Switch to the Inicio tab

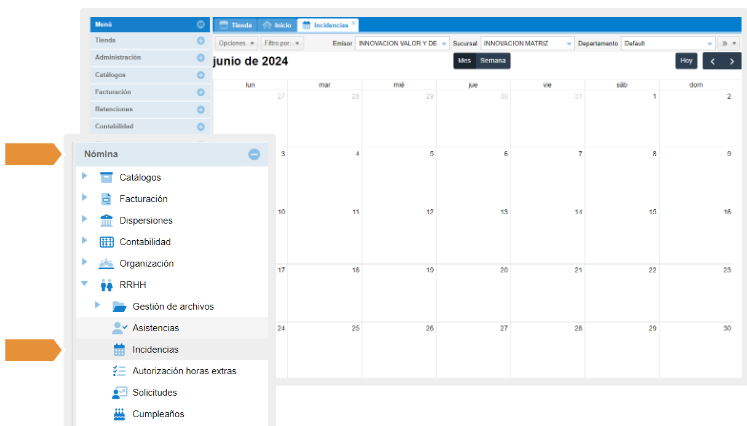pos(277,24)
